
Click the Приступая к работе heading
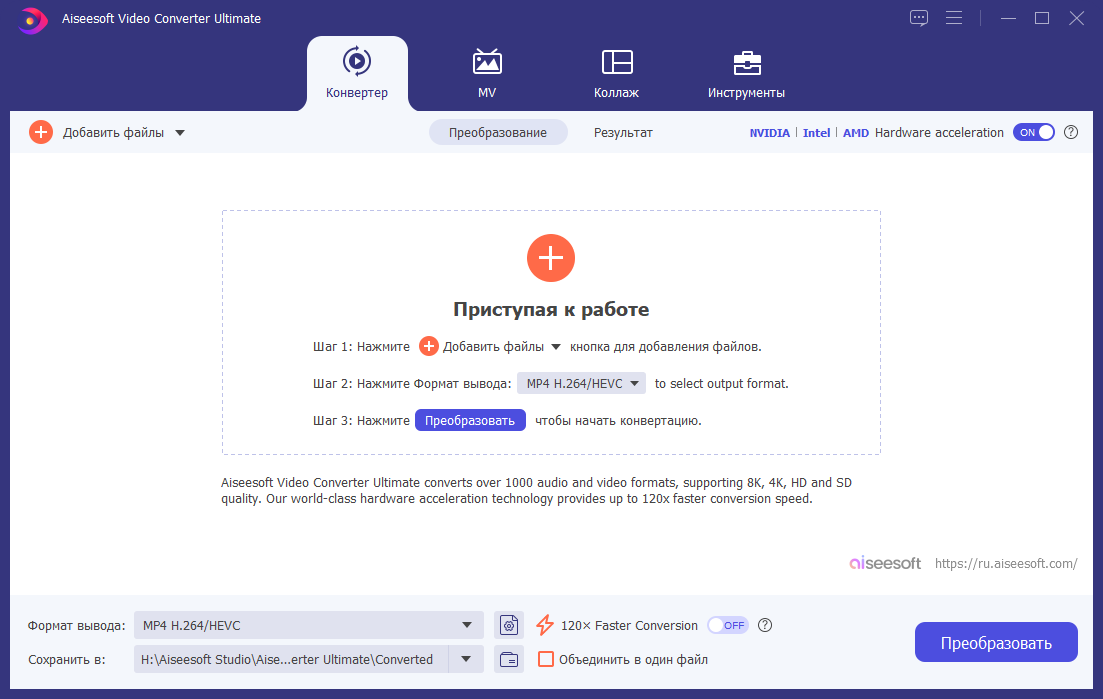(551, 309)
